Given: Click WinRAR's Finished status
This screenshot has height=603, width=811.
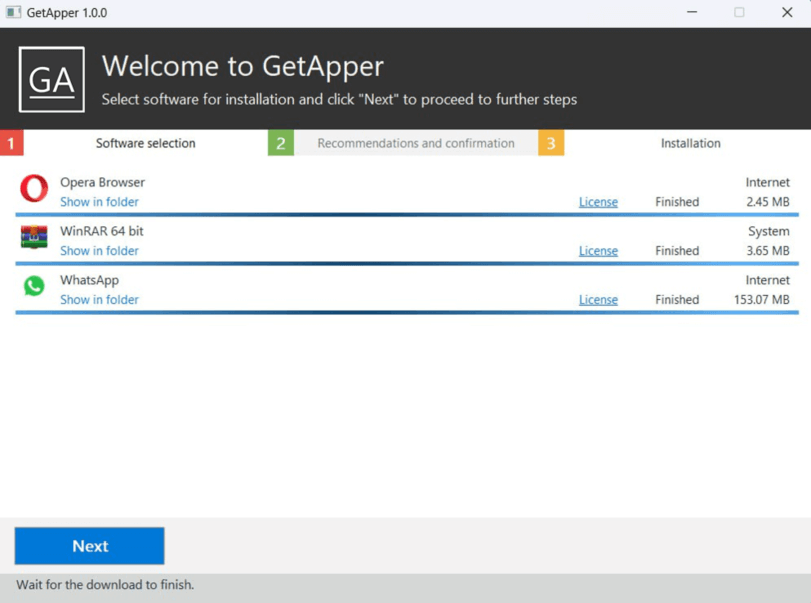Looking at the screenshot, I should [677, 251].
